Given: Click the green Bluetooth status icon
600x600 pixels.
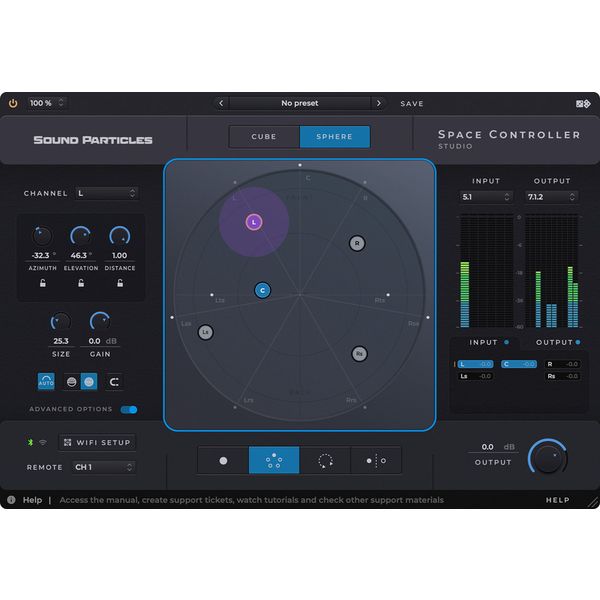Looking at the screenshot, I should pos(31,442).
